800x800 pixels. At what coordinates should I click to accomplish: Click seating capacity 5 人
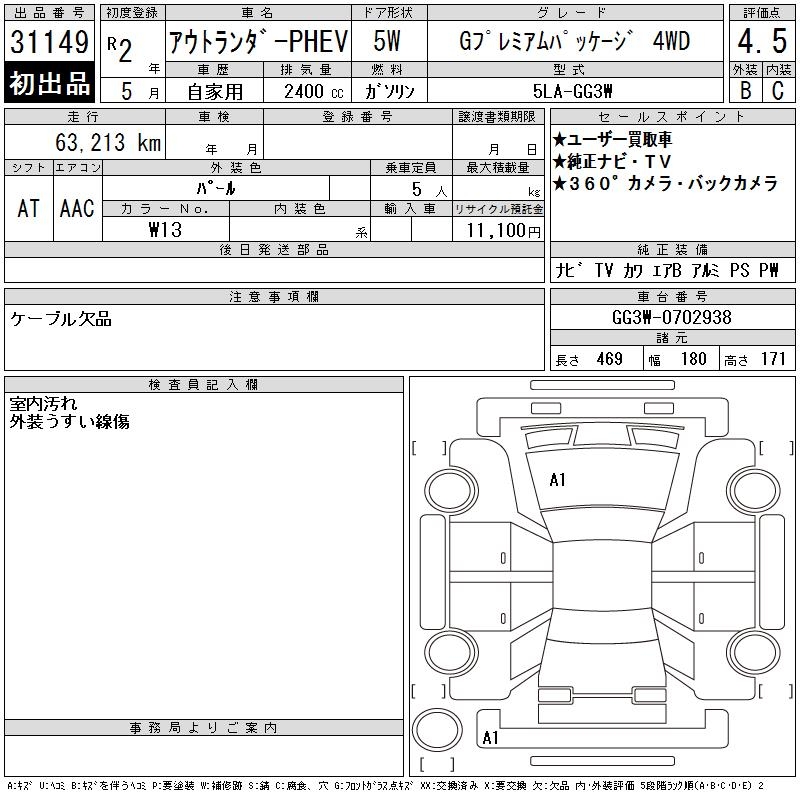click(x=429, y=190)
